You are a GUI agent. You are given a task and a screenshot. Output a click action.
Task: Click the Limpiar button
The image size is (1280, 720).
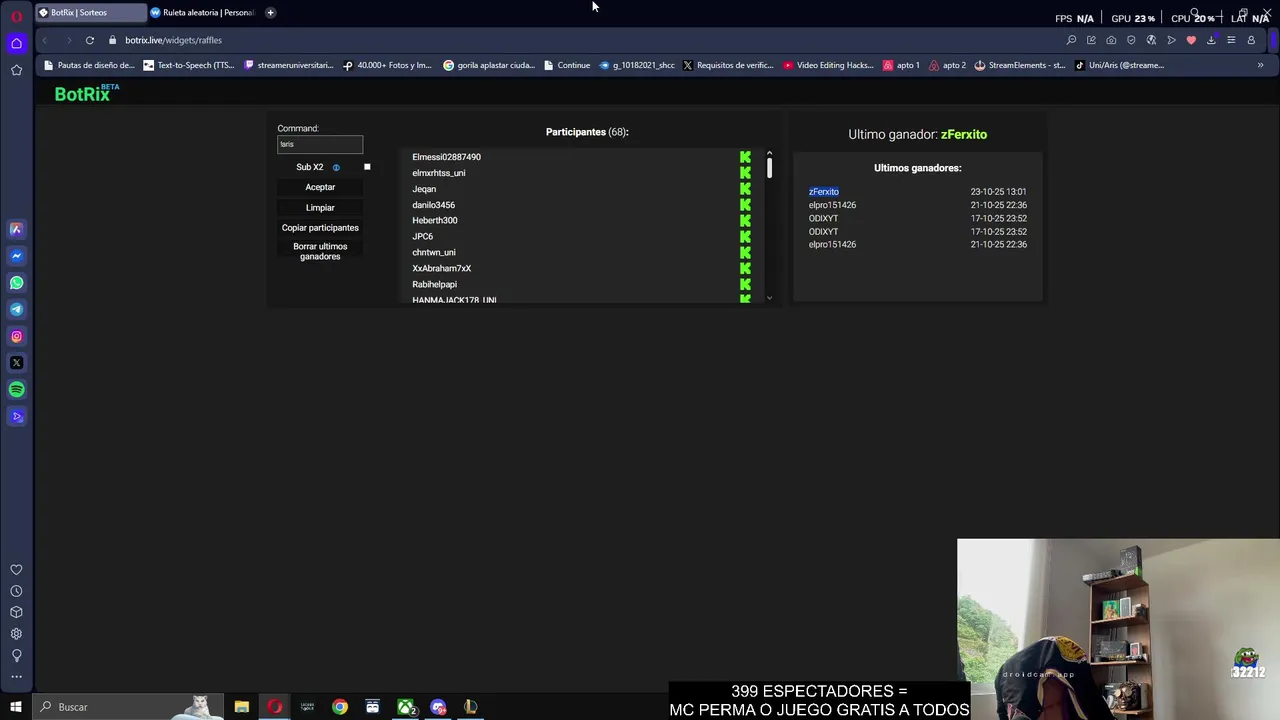point(320,208)
